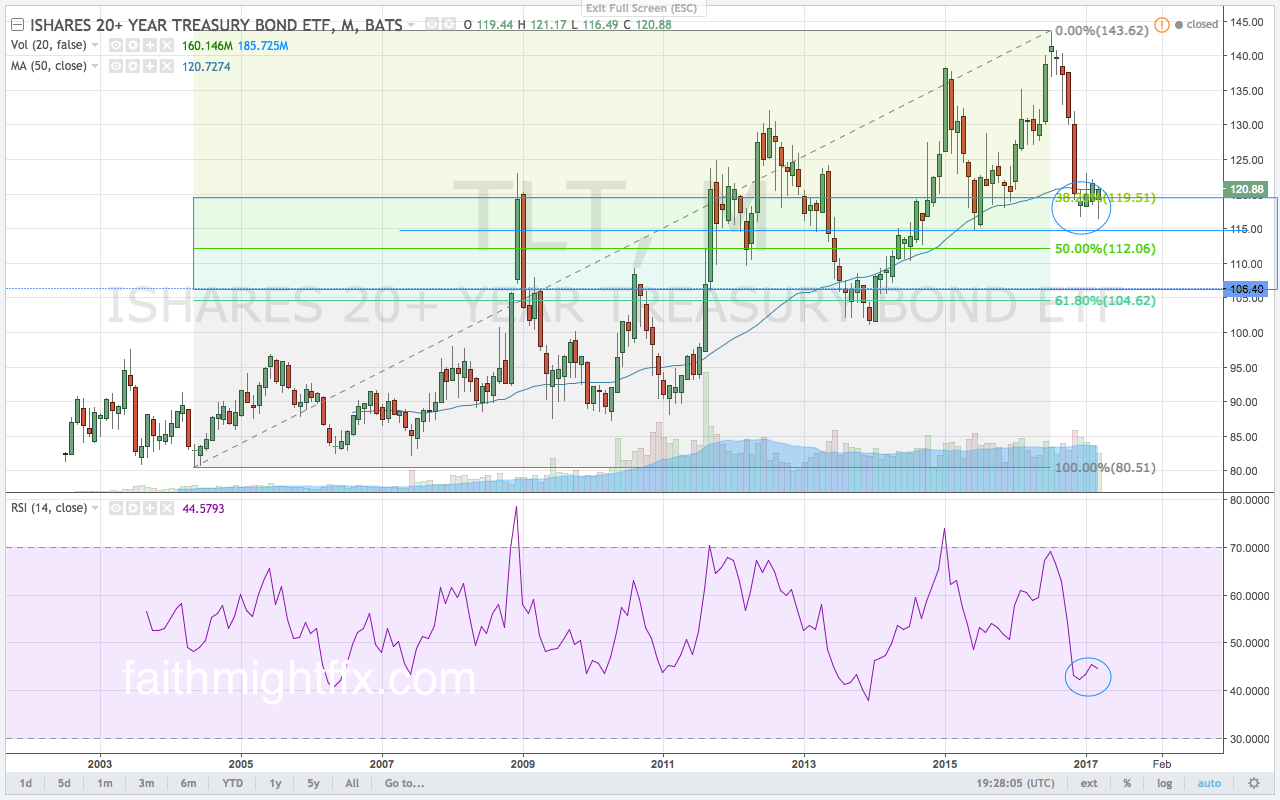Click the Vol value 160.146M
Image resolution: width=1280 pixels, height=800 pixels.
pos(207,46)
